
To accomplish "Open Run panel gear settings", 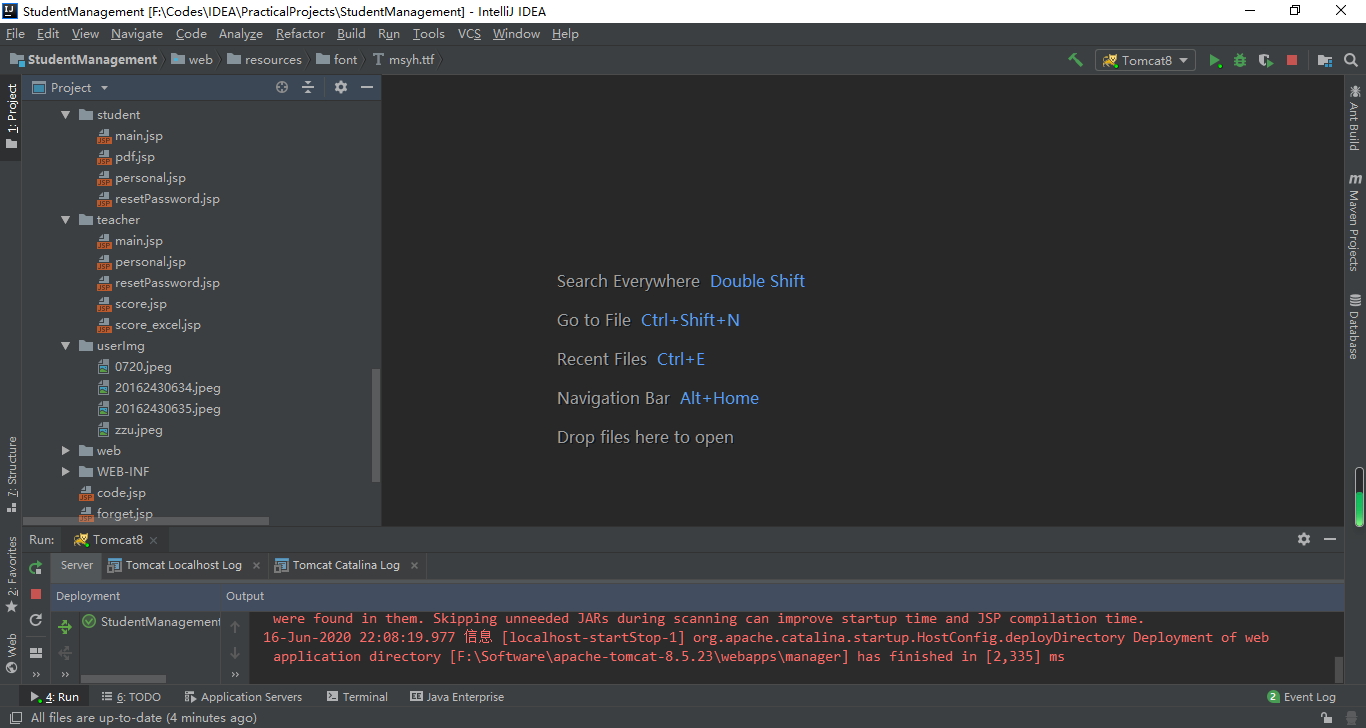I will tap(1304, 539).
